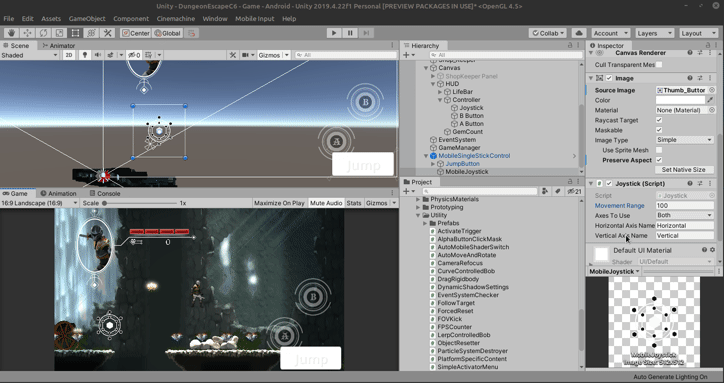Open the Axes To Use dropdown
This screenshot has height=383, width=724.
coord(684,215)
